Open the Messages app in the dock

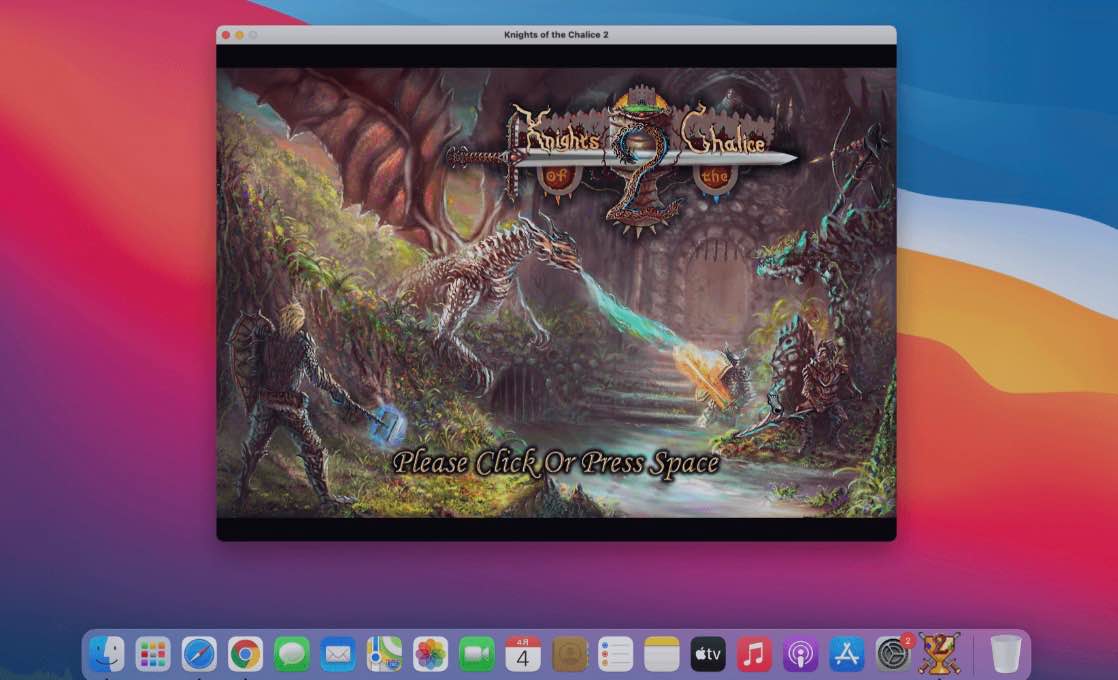[292, 654]
